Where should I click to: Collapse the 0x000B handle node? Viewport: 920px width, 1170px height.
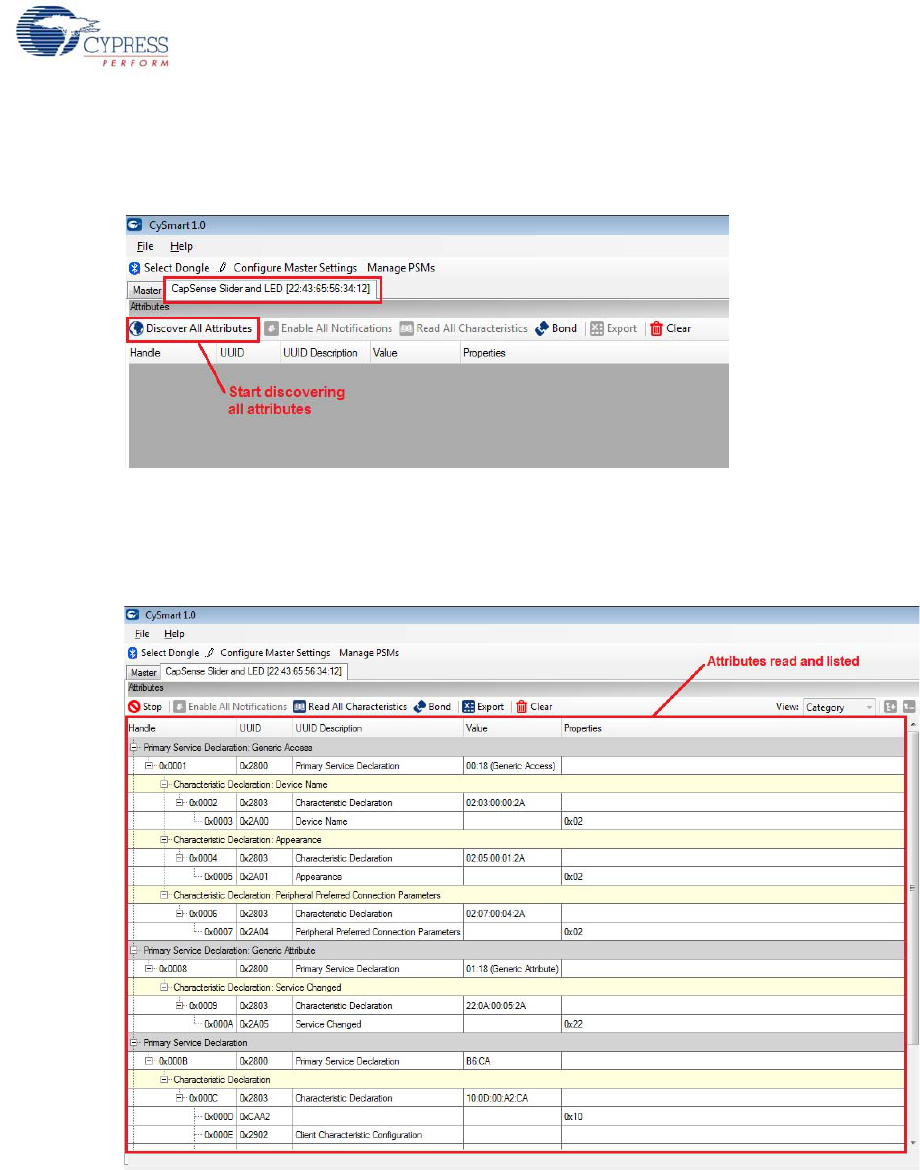point(149,1061)
